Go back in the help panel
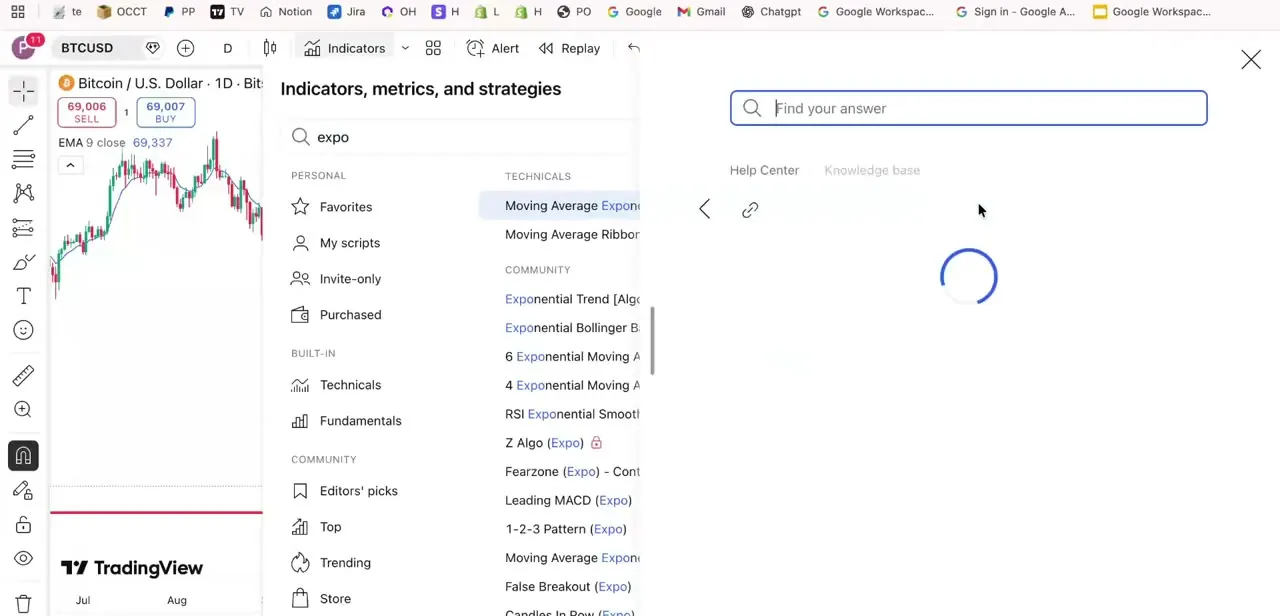 (x=705, y=209)
